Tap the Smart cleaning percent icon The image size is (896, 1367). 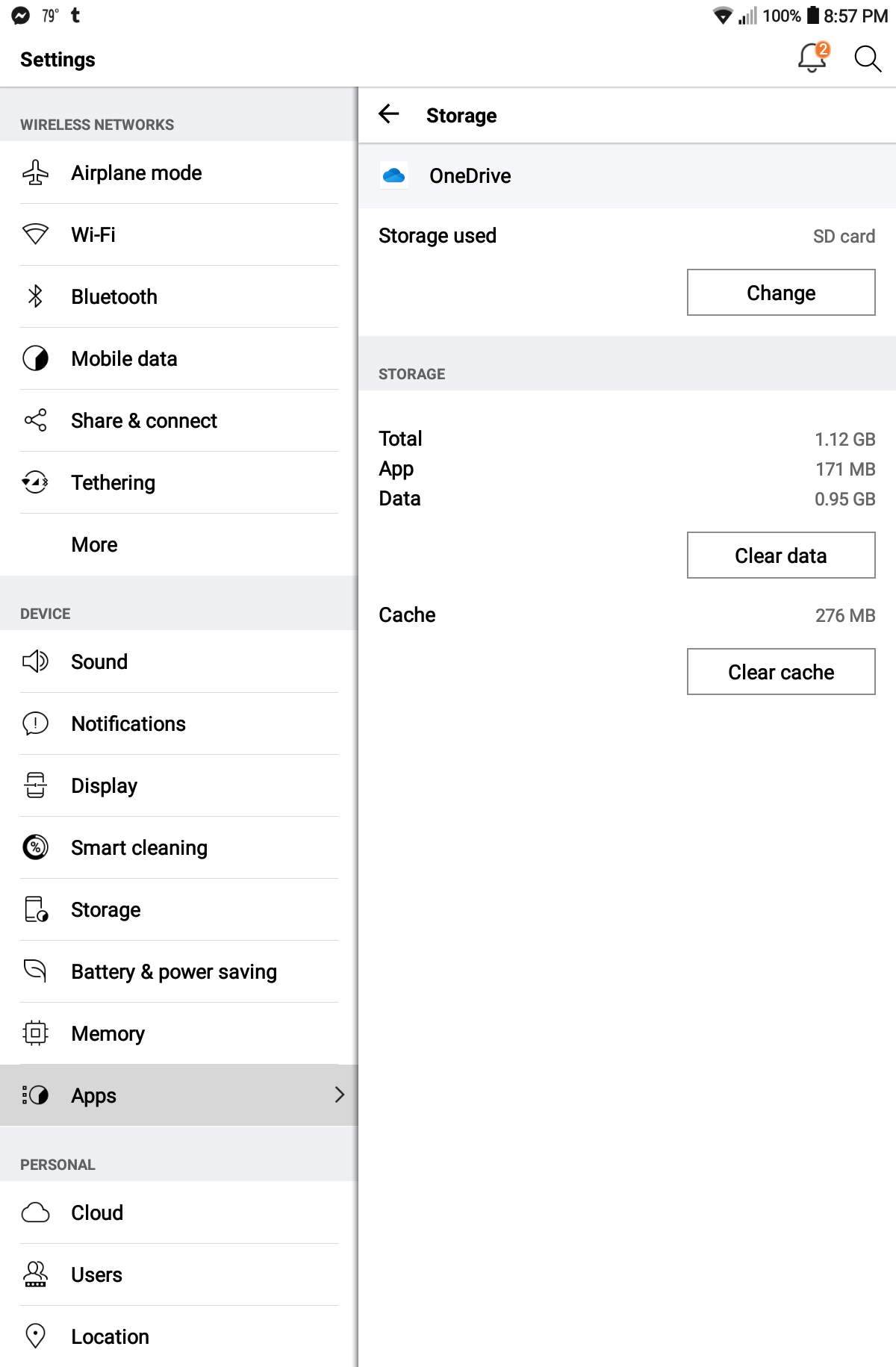point(35,847)
